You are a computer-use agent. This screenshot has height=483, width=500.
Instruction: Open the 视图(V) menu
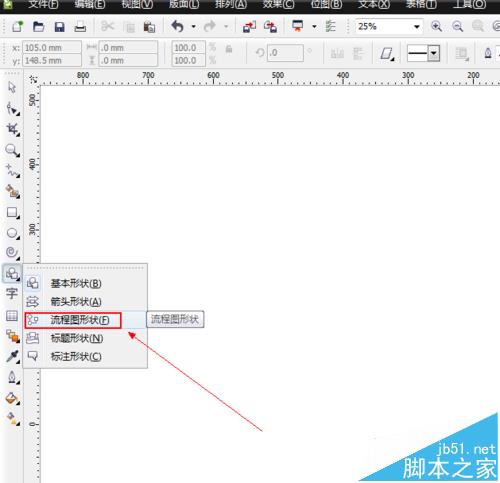[137, 4]
